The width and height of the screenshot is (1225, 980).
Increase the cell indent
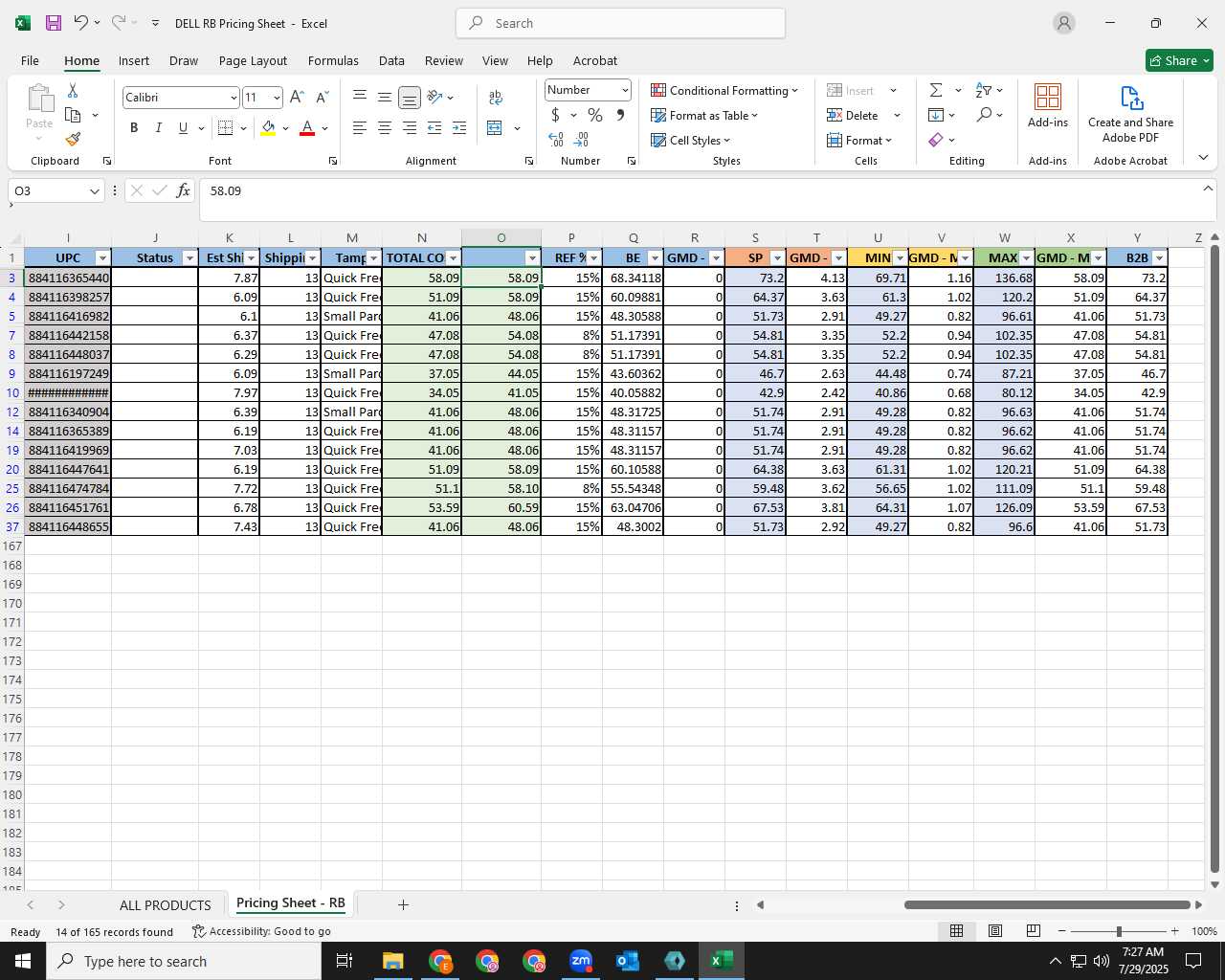click(x=459, y=128)
